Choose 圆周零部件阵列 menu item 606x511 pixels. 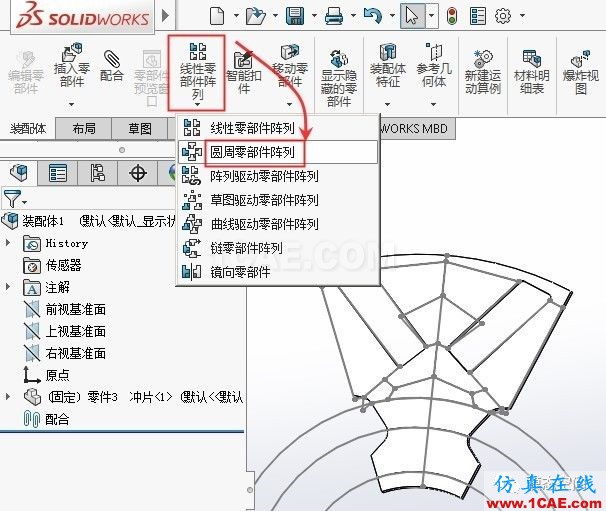click(x=277, y=152)
